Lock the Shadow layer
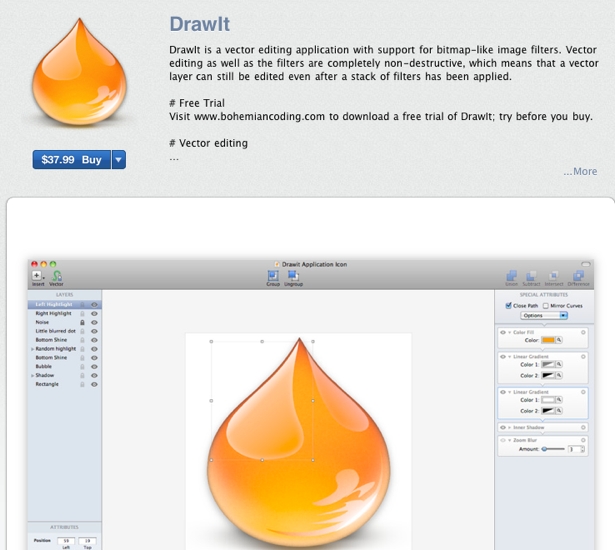The height and width of the screenshot is (550, 615). [82, 376]
